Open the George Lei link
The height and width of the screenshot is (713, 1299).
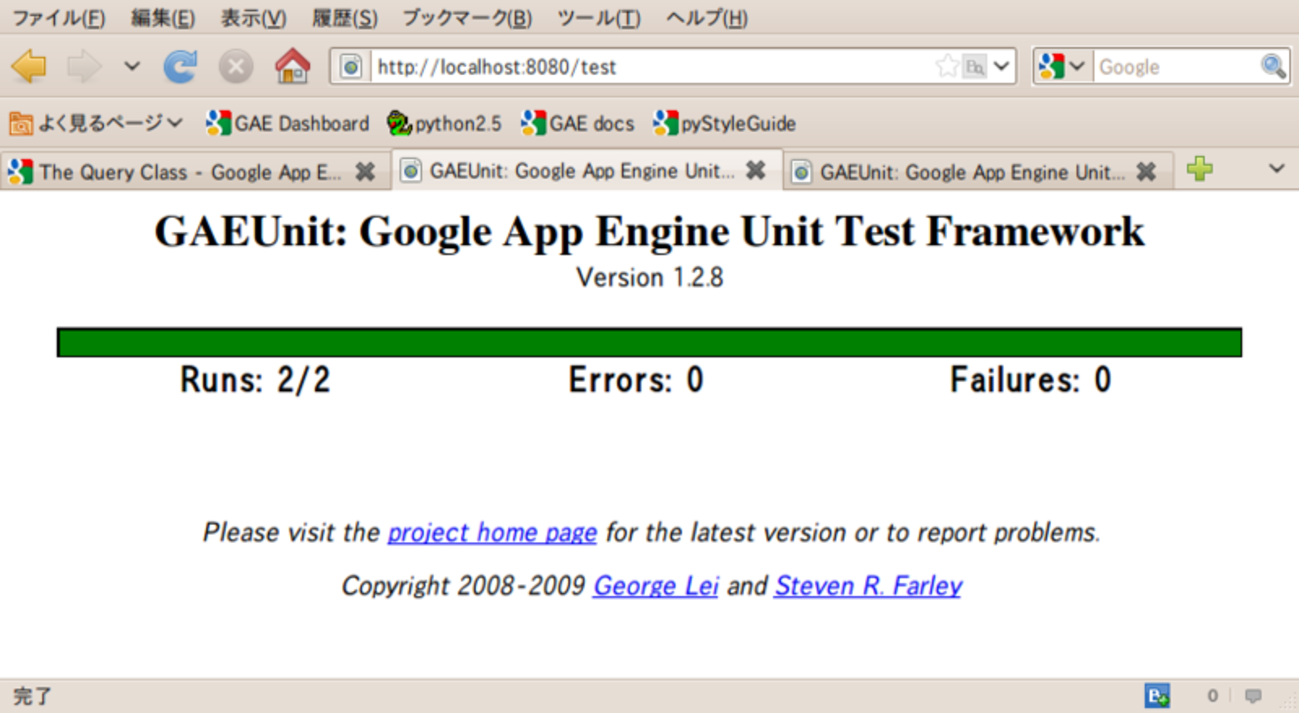click(656, 585)
